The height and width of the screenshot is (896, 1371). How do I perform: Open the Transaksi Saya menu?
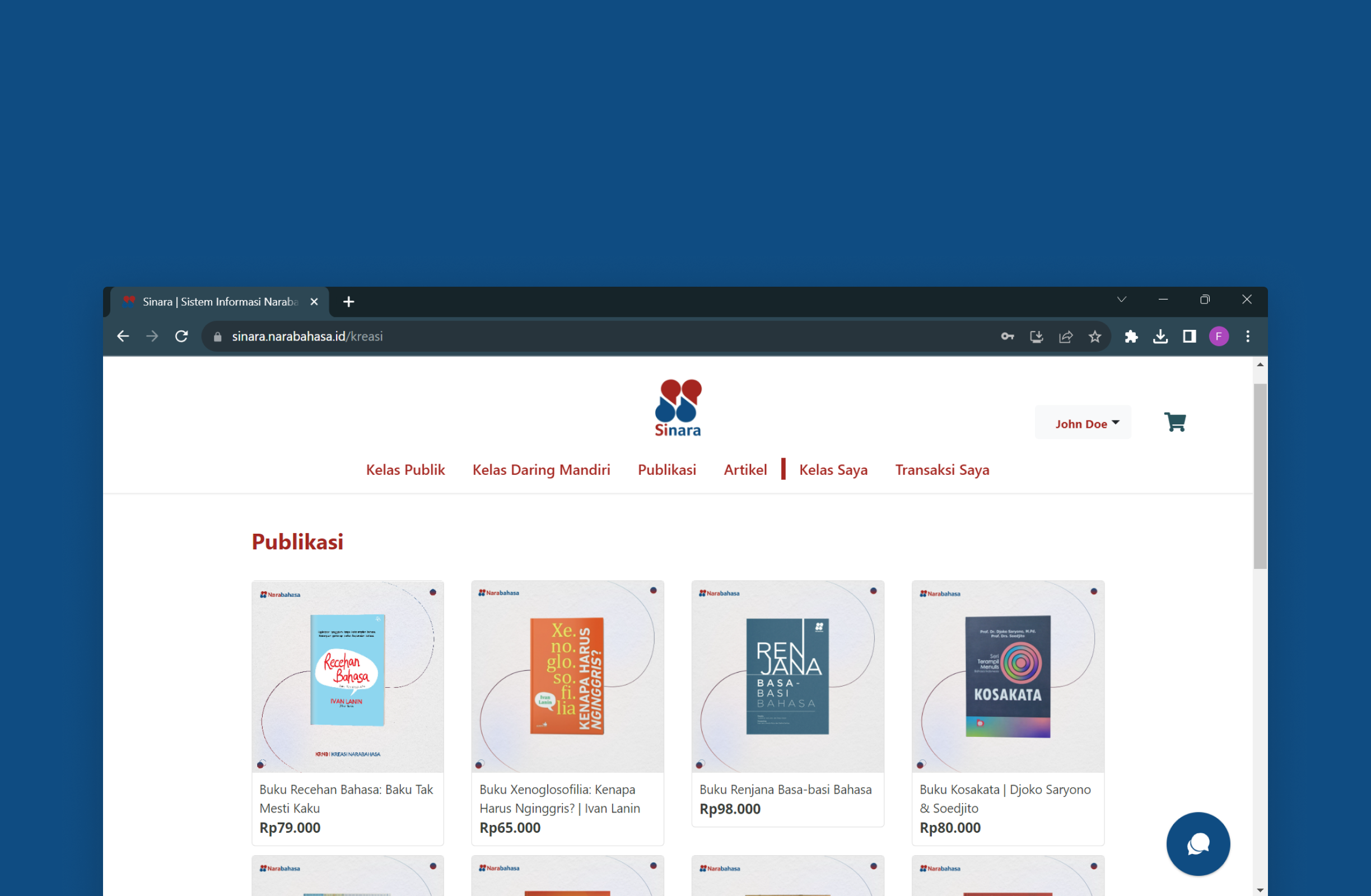[x=942, y=470]
